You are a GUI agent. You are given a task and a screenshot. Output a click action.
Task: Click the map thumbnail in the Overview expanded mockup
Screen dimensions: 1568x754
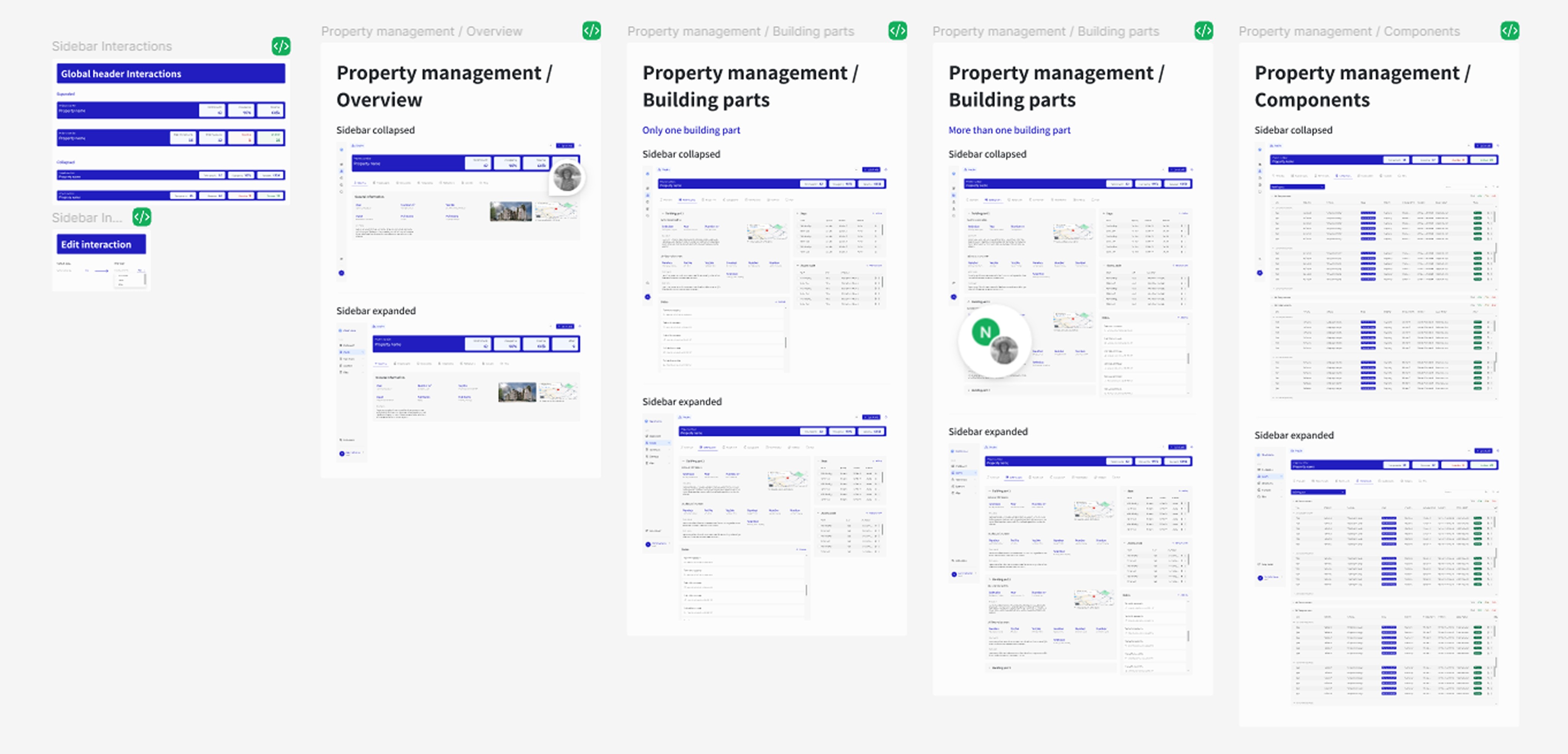pyautogui.click(x=558, y=391)
